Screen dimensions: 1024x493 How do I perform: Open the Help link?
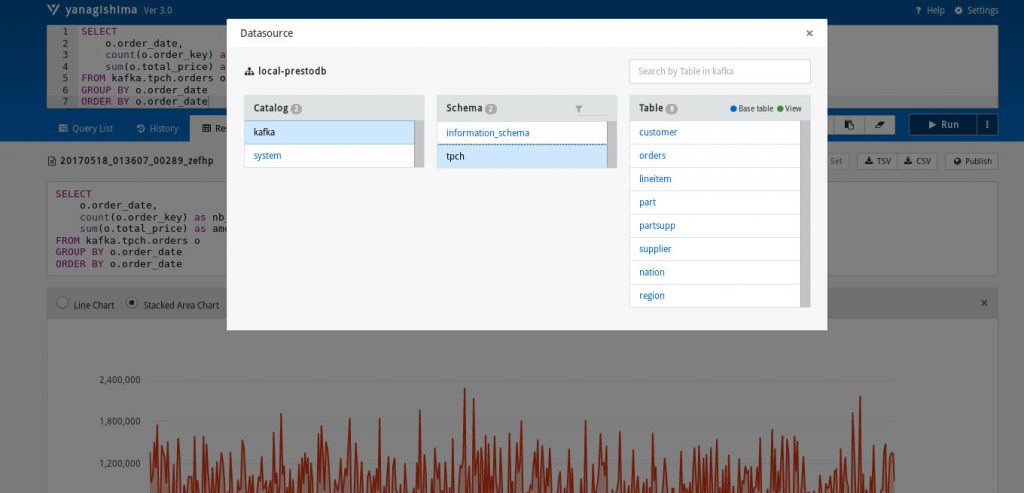point(929,10)
